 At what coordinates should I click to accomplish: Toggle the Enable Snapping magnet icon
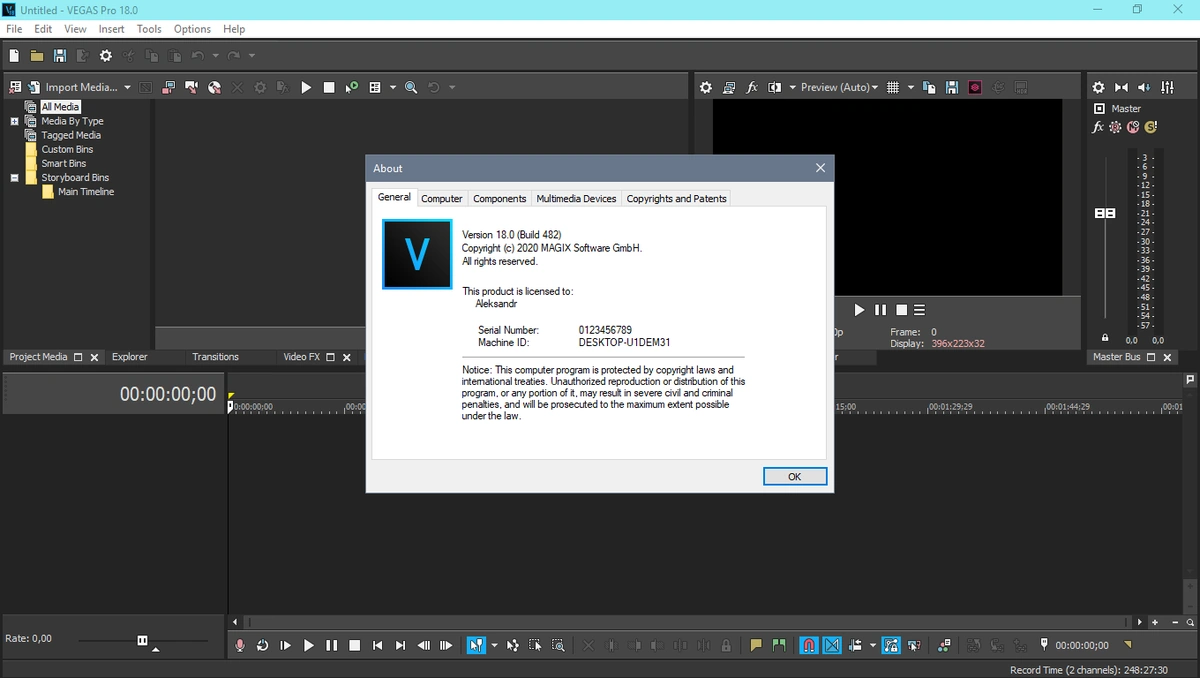(809, 646)
